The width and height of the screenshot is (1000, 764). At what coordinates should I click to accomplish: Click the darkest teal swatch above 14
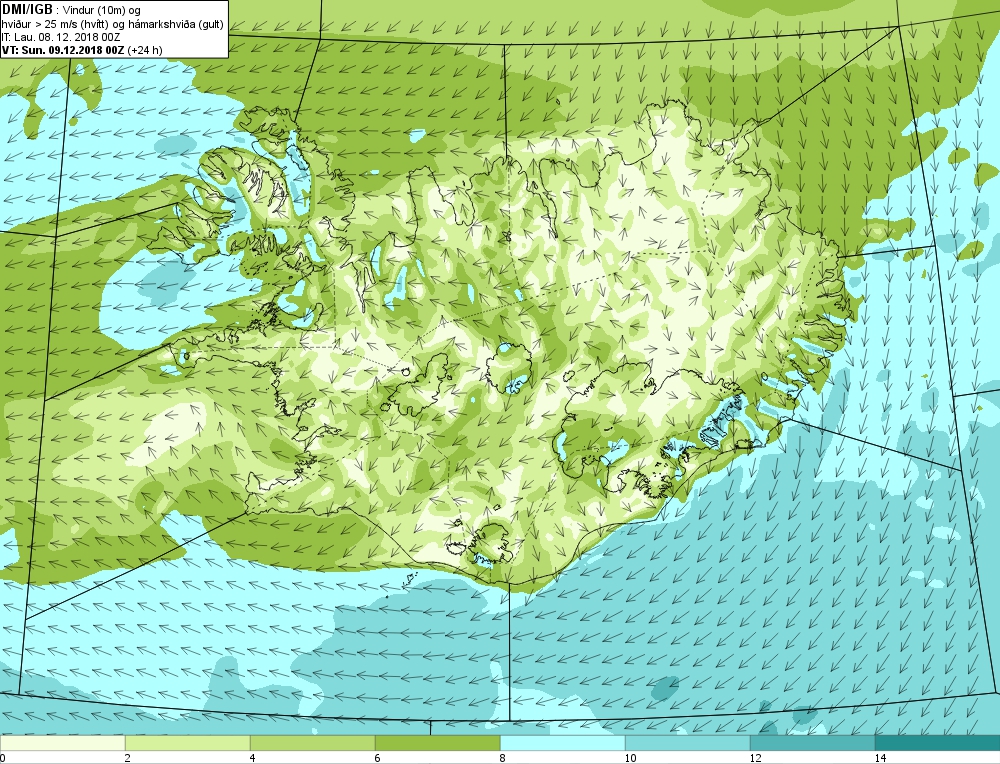tap(938, 743)
